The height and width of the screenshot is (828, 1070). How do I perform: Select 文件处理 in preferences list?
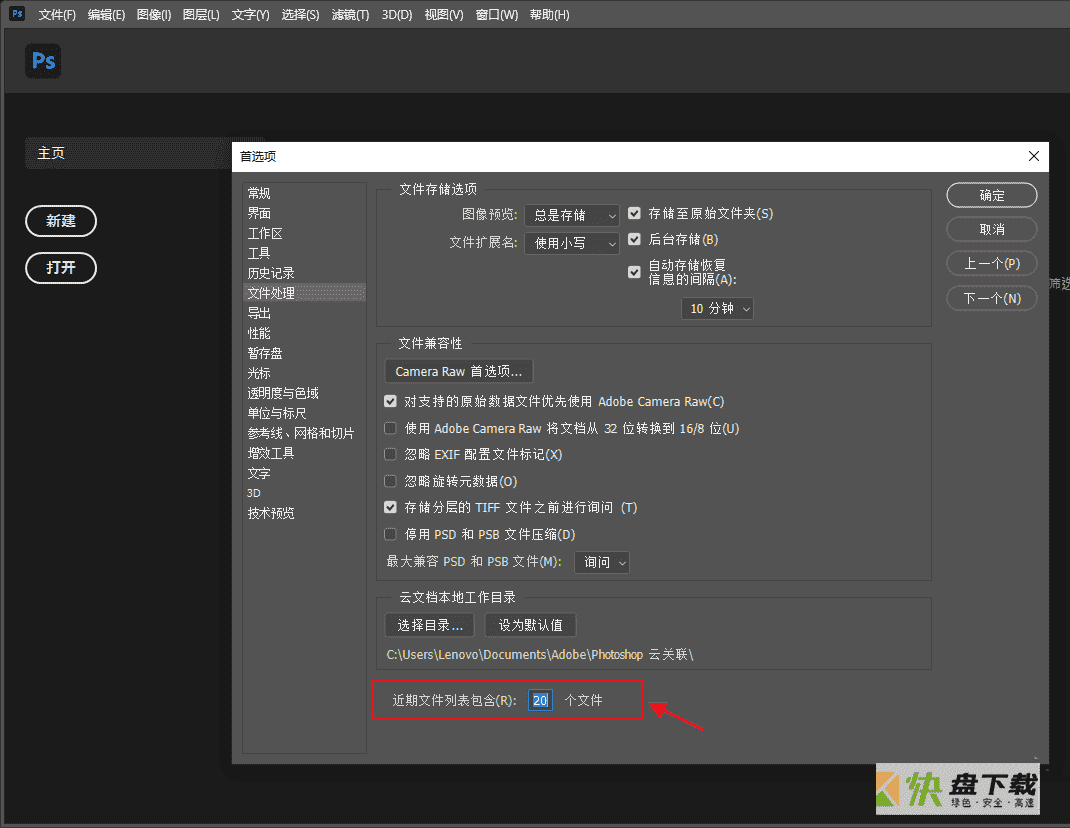(304, 293)
